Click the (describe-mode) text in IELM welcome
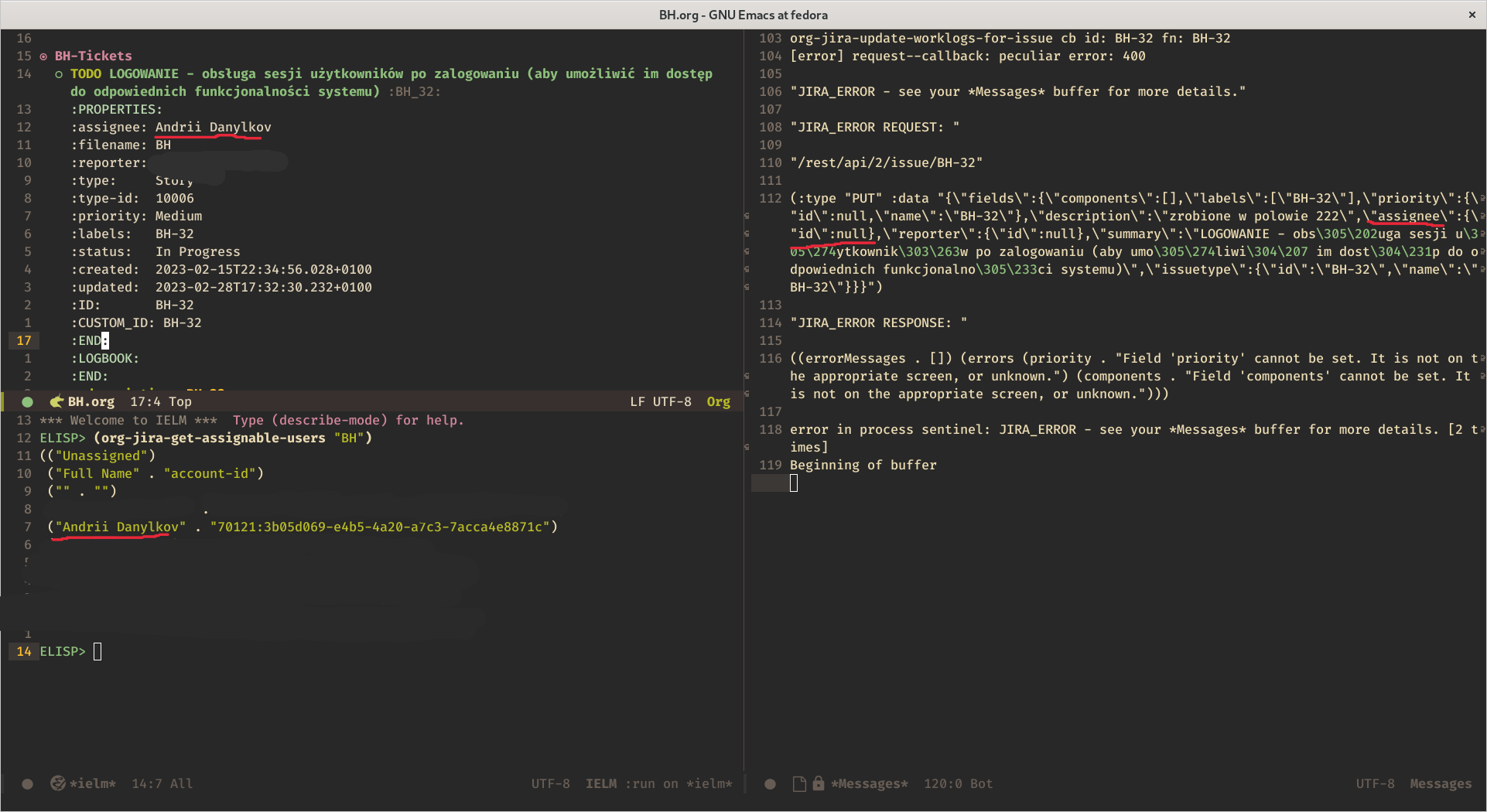This screenshot has height=812, width=1487. click(330, 420)
